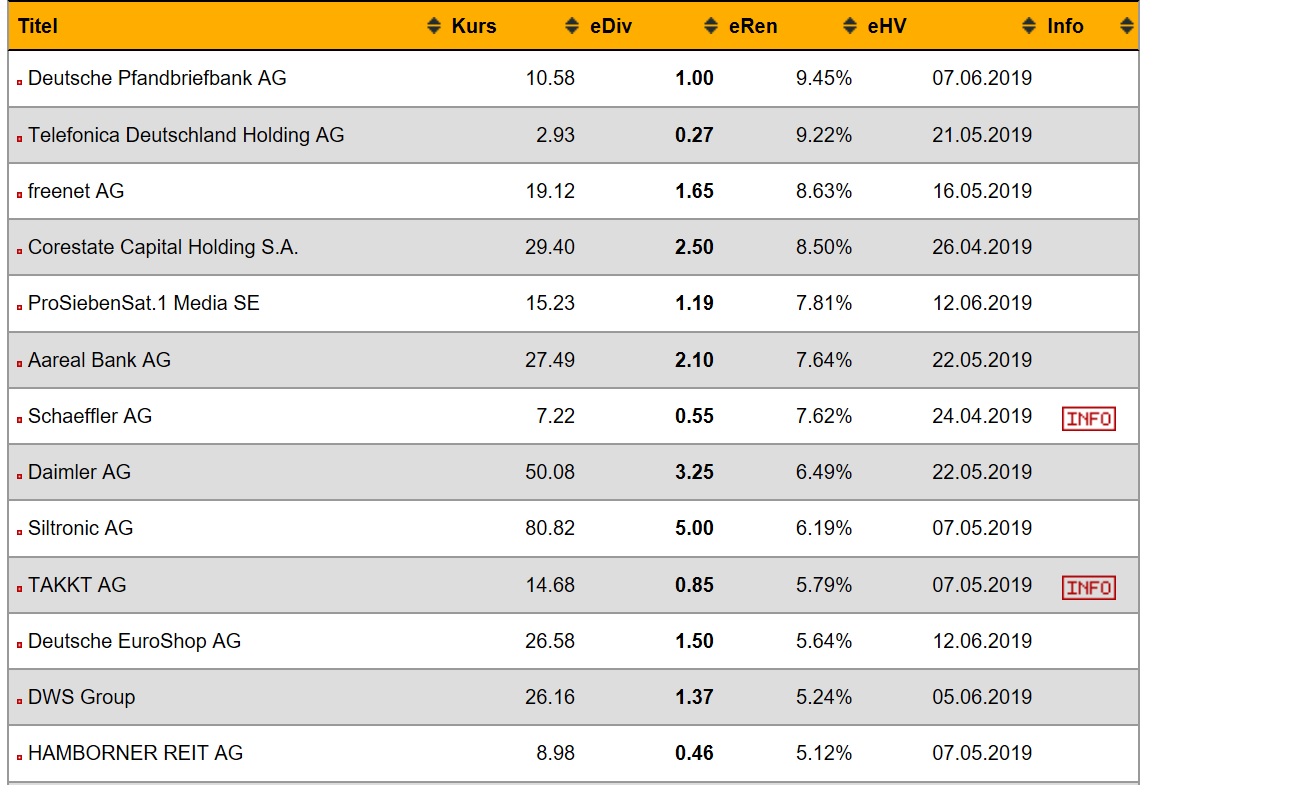Click the red marker icon beside freenet AG

pos(18,193)
